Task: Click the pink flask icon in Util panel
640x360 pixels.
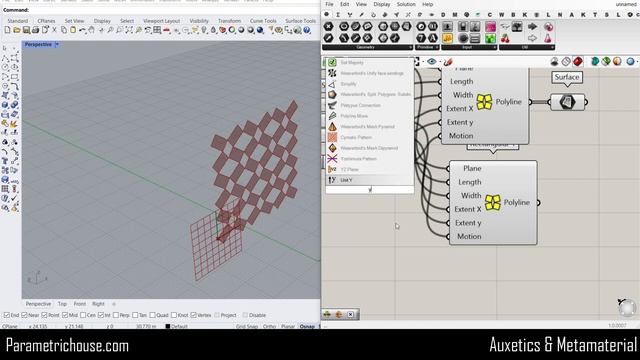Action: tap(548, 38)
